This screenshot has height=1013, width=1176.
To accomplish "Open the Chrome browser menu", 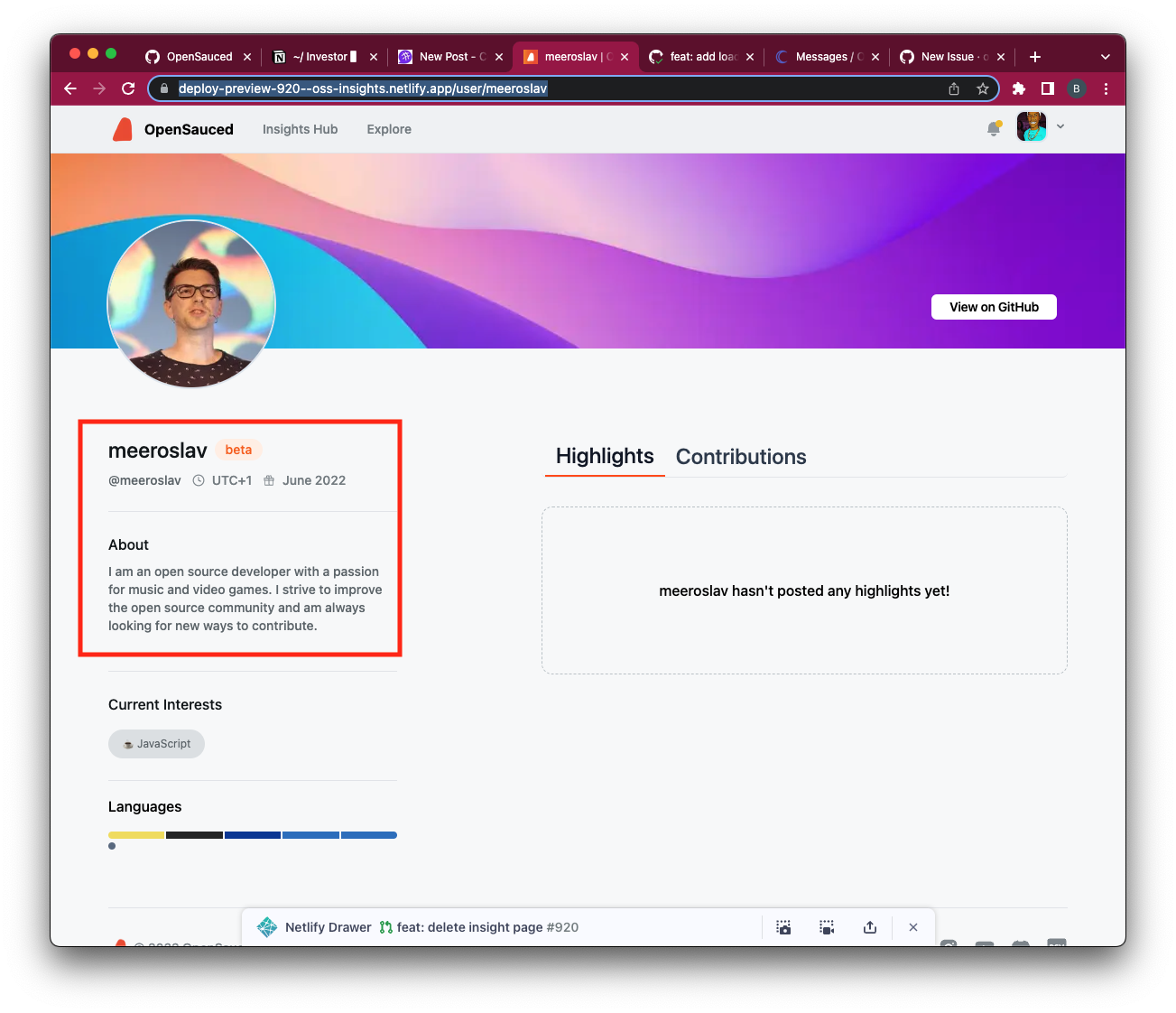I will [x=1106, y=88].
